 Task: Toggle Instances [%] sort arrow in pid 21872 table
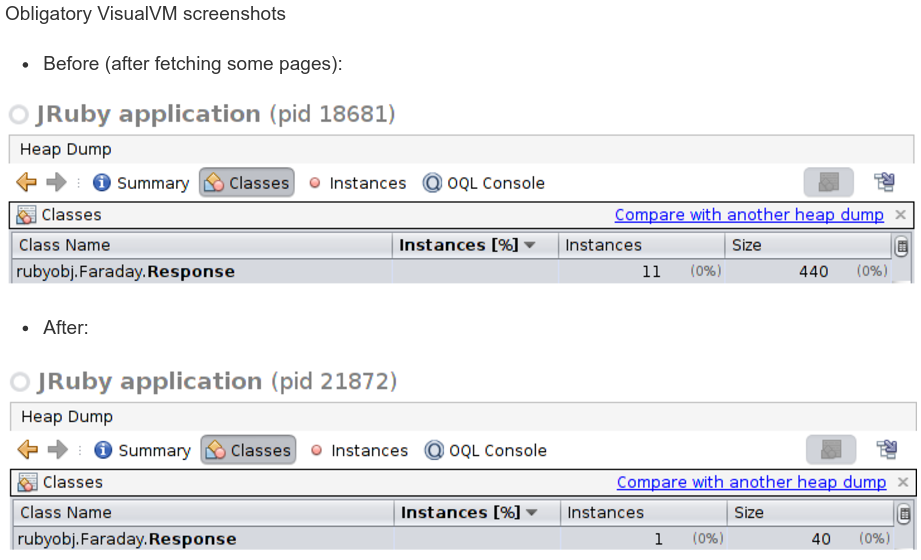532,512
